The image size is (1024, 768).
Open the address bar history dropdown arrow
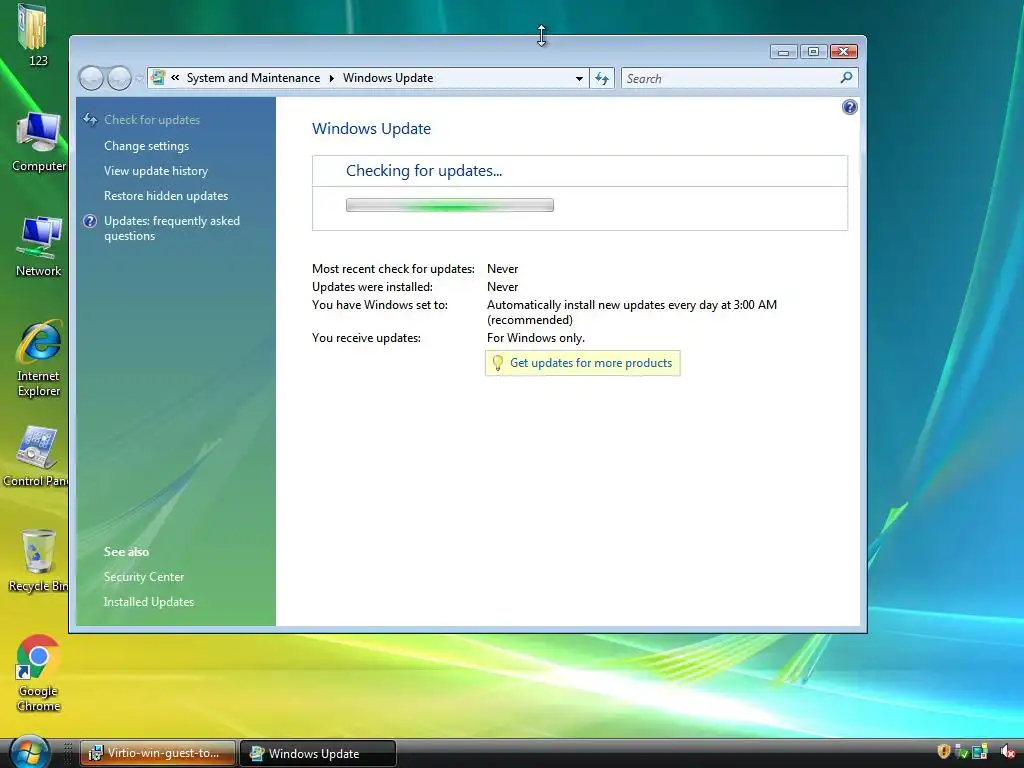(579, 78)
